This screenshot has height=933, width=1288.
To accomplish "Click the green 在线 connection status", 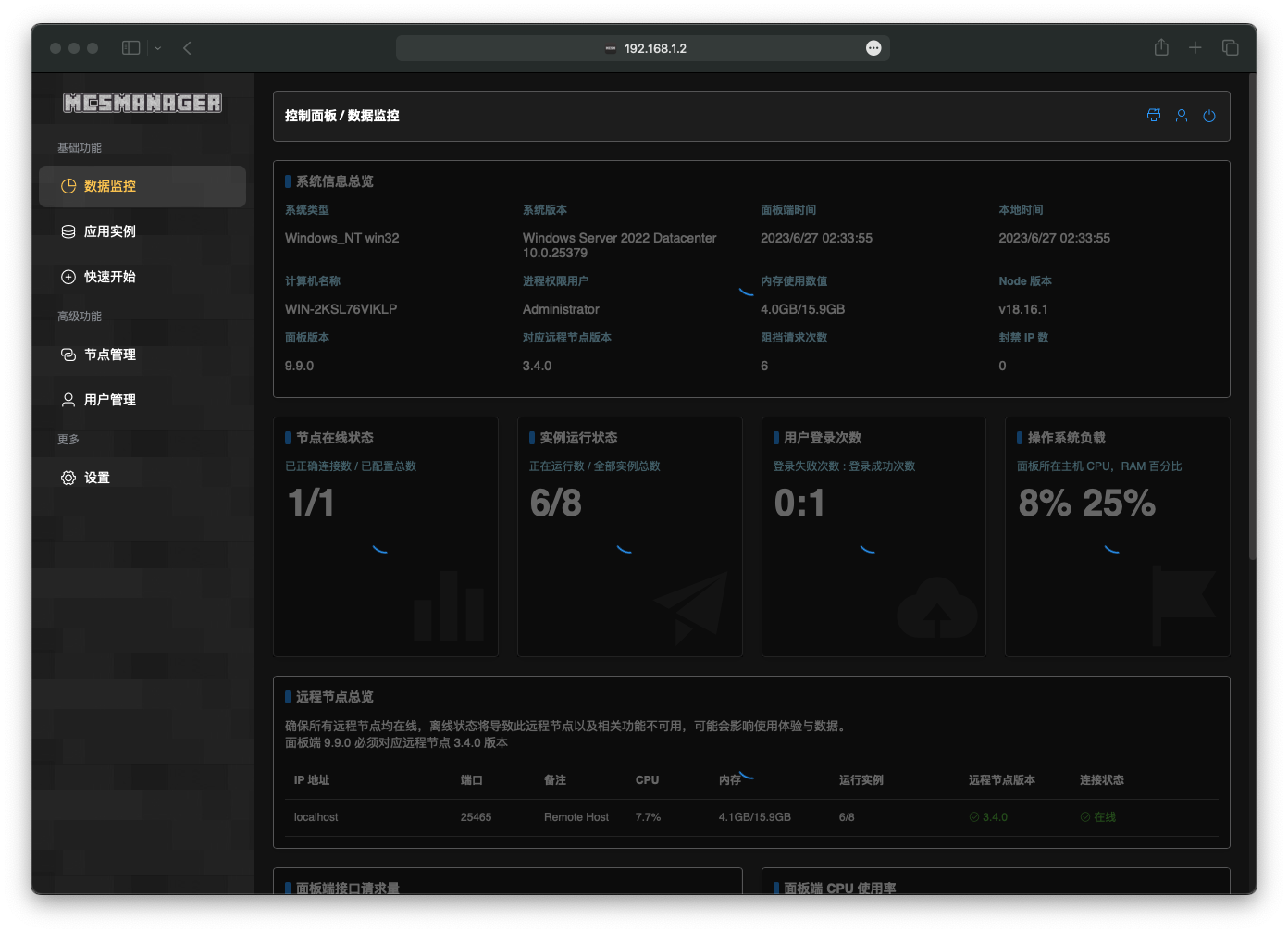I will pyautogui.click(x=1098, y=817).
